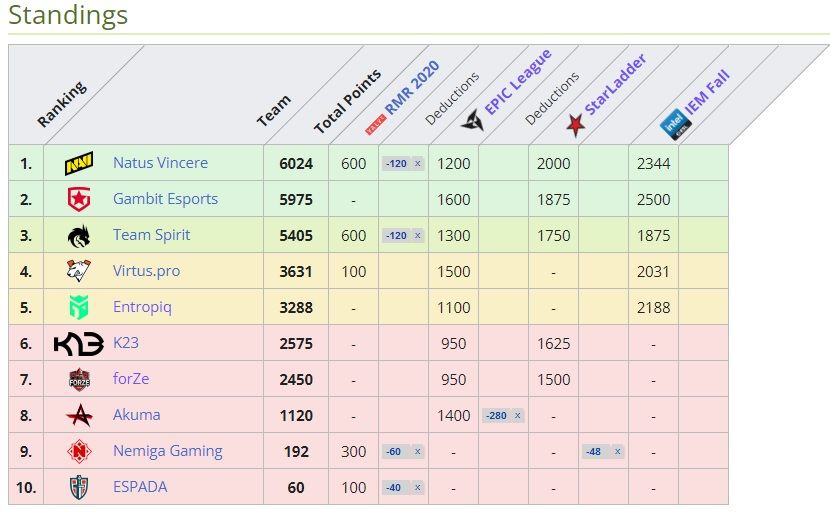Click Gambit's IEM Fall score 2500
Image resolution: width=830 pixels, height=521 pixels.
(654, 200)
